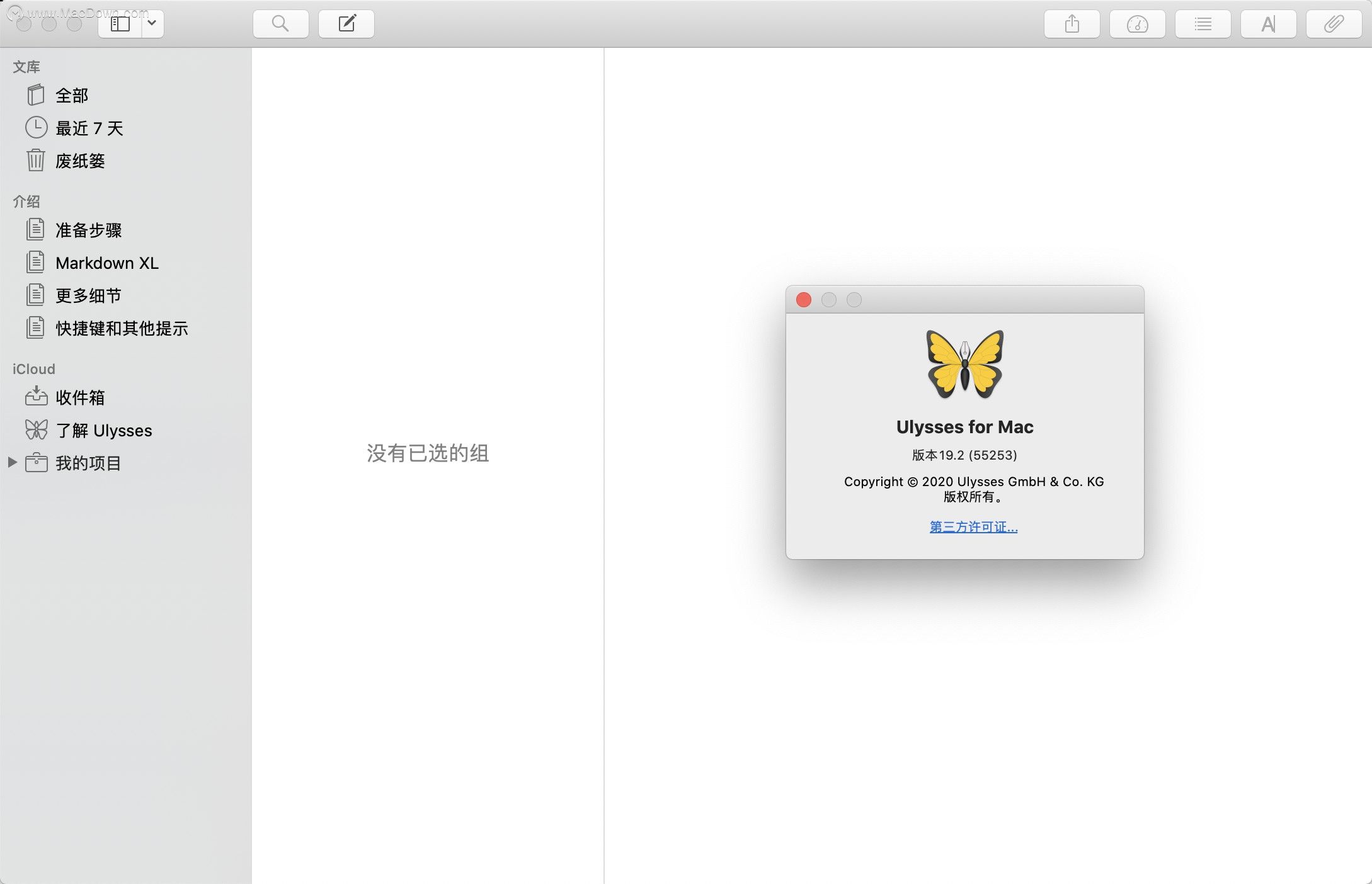Viewport: 1372px width, 884px height.
Task: Create a new sheet with compose icon
Action: [346, 24]
